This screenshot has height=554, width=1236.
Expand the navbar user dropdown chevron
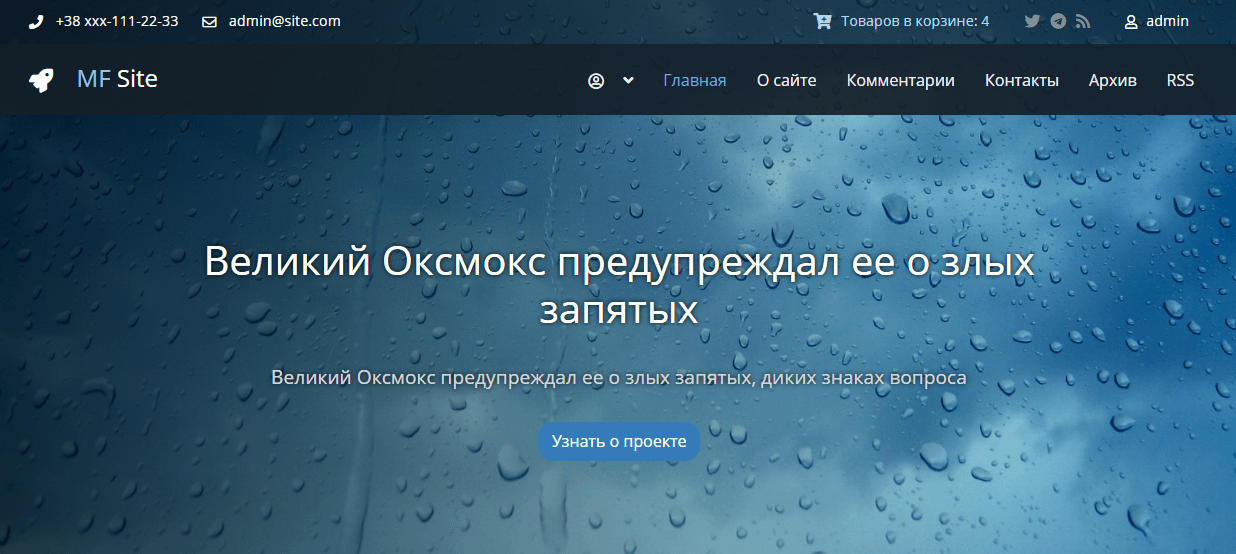628,81
